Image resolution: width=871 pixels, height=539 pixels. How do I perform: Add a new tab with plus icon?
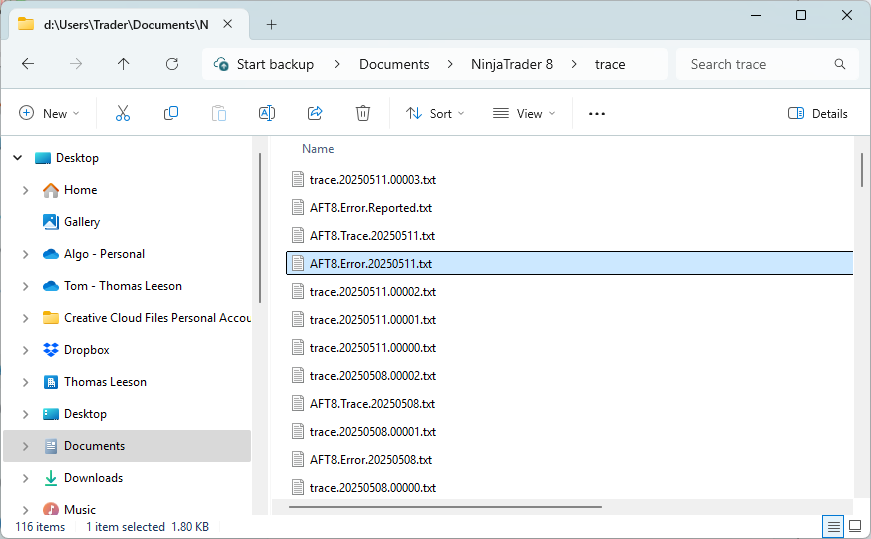[x=271, y=24]
